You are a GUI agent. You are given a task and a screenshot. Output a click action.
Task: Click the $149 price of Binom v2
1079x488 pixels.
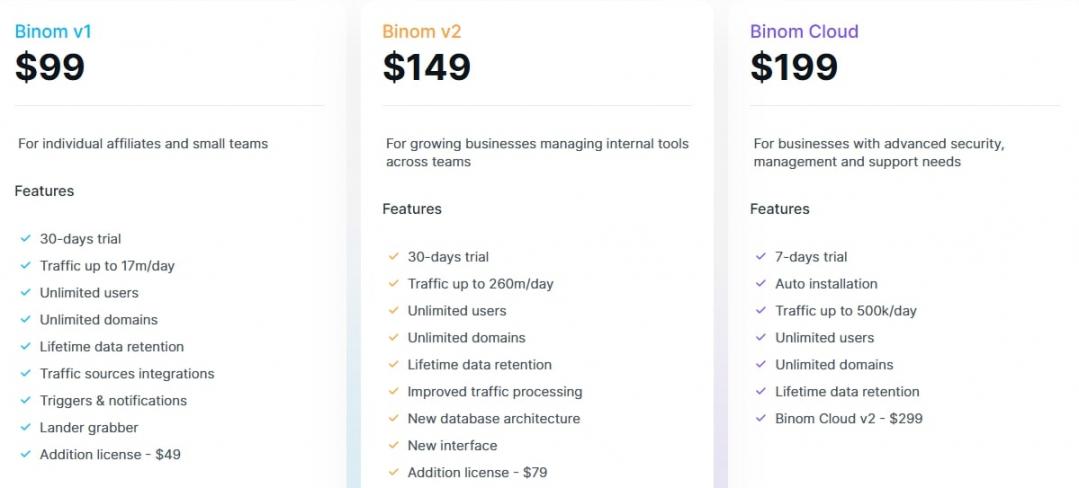[x=426, y=67]
